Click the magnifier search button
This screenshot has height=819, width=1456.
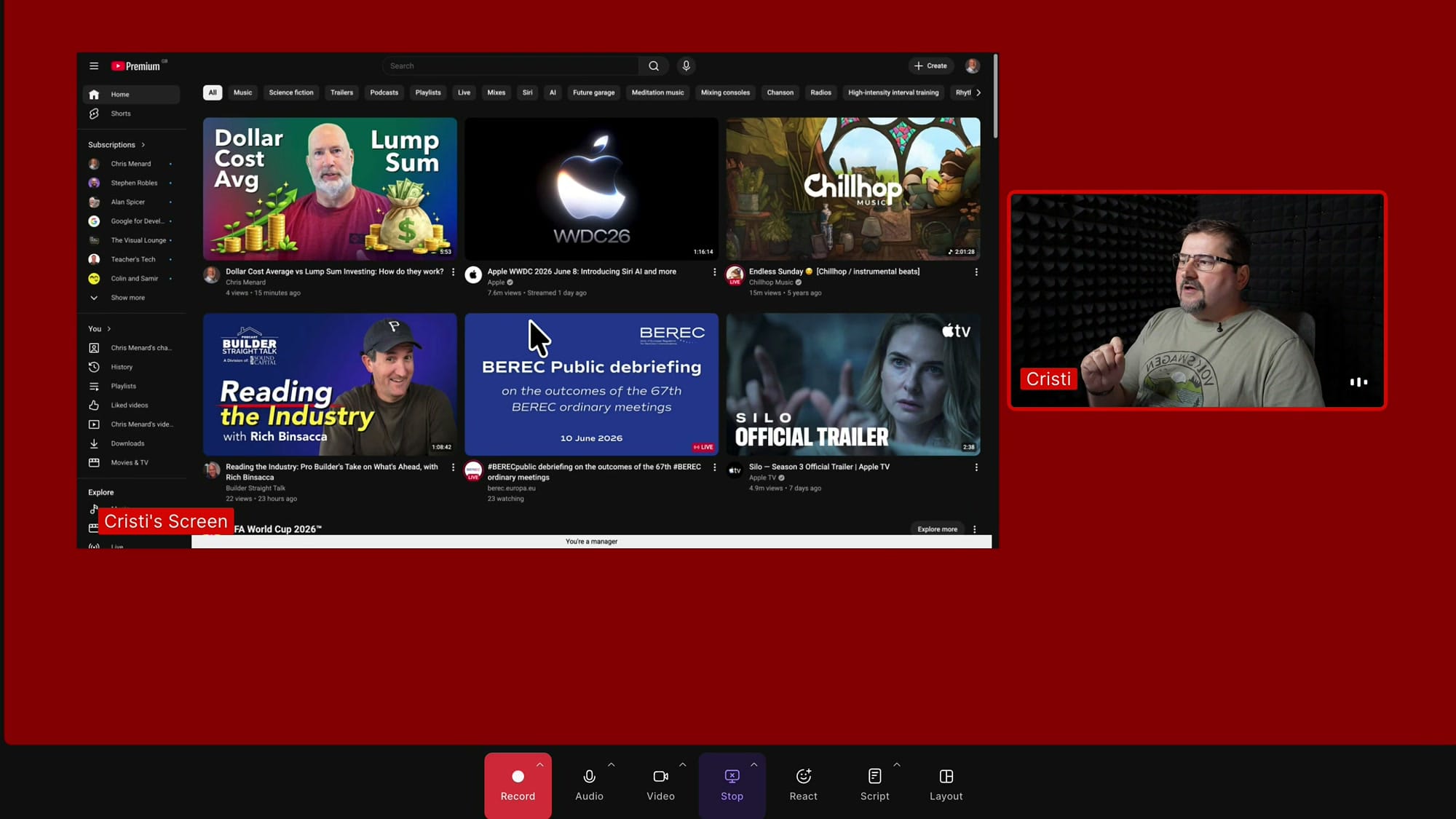click(654, 66)
